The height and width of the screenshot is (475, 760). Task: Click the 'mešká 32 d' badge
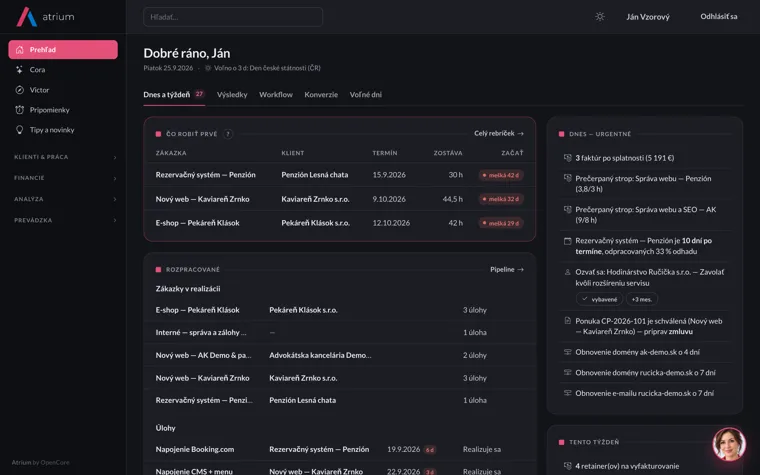(501, 199)
